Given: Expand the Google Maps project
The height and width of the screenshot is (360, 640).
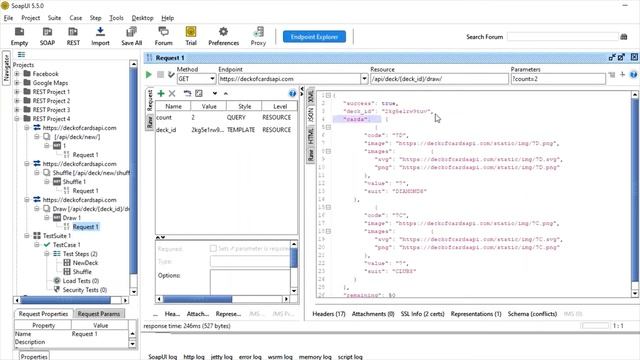Looking at the screenshot, I should (x=17, y=83).
